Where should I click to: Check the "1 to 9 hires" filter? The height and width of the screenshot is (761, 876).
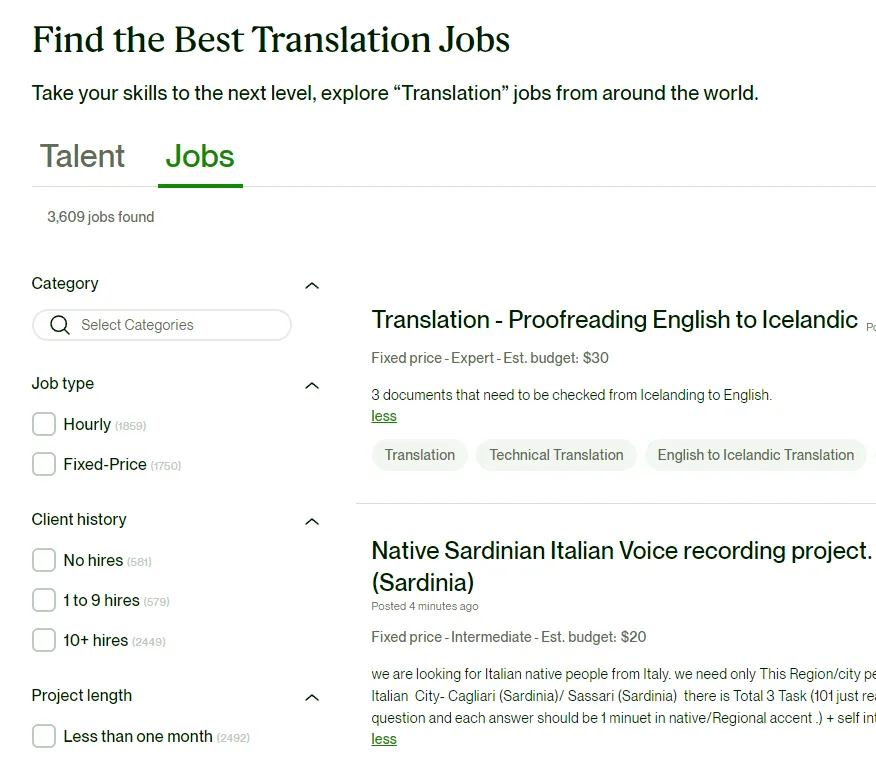[44, 600]
